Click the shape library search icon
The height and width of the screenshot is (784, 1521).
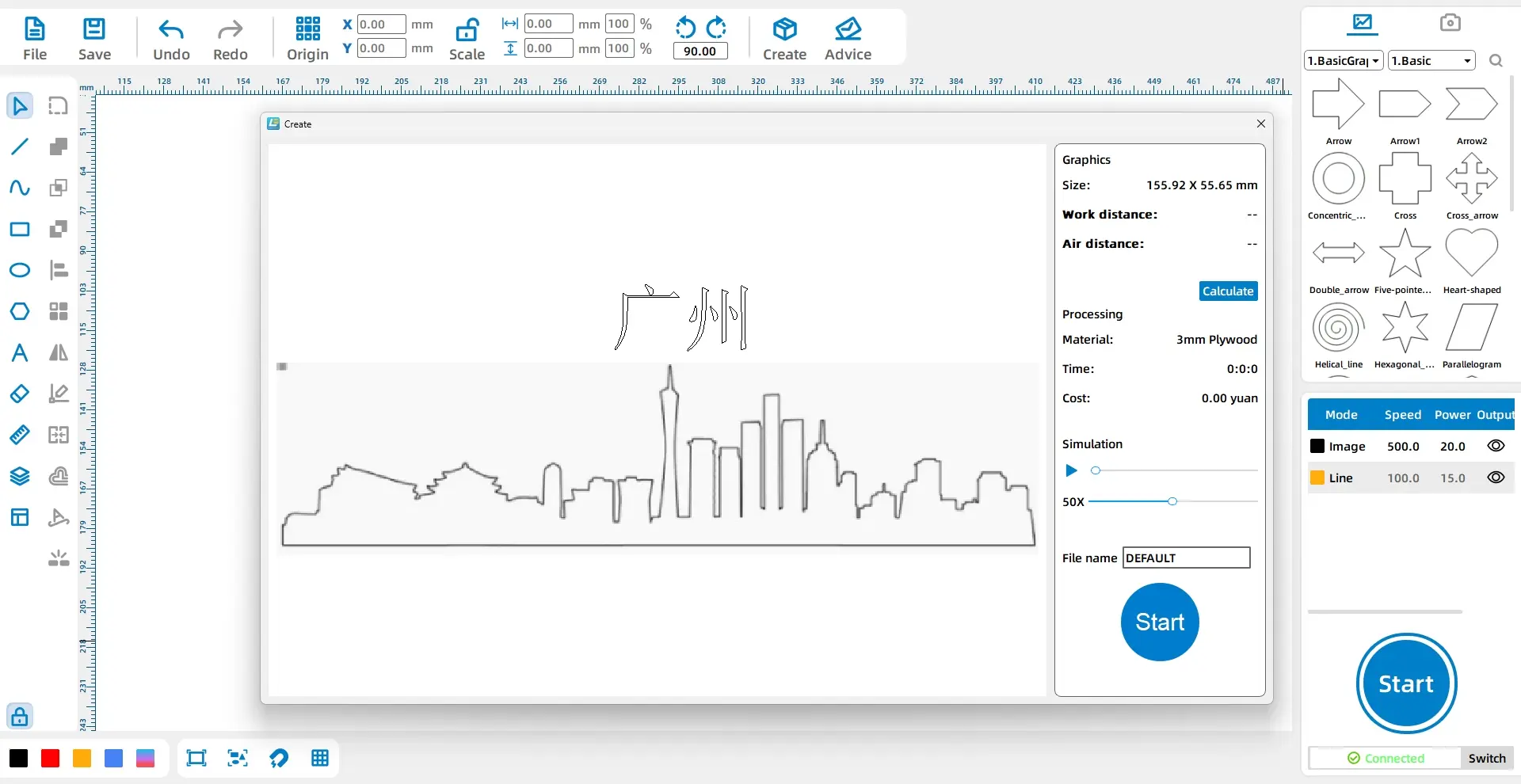[1496, 61]
